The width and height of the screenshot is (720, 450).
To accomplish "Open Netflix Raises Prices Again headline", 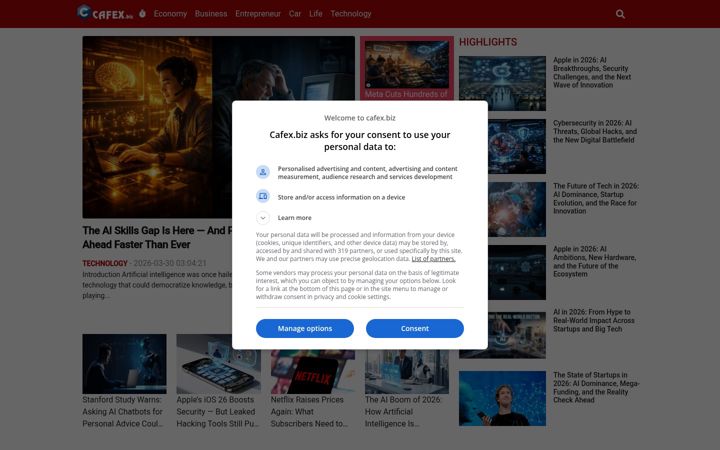I will click(x=309, y=412).
